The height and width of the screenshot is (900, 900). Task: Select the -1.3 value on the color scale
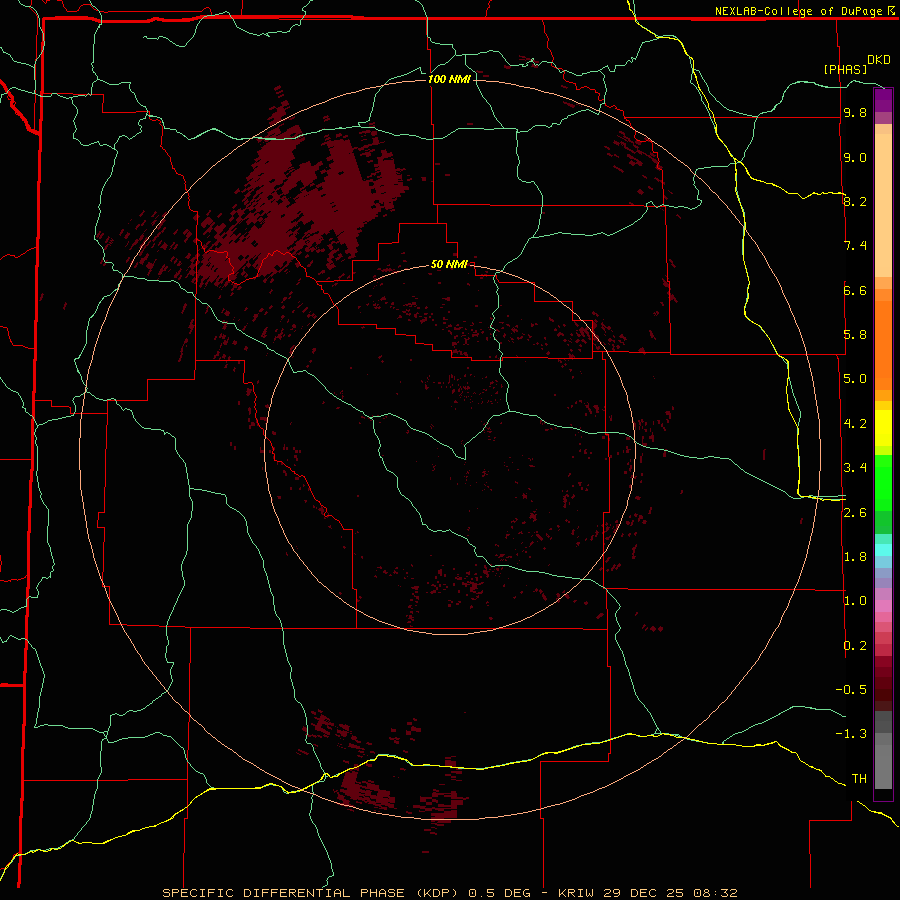click(x=851, y=734)
